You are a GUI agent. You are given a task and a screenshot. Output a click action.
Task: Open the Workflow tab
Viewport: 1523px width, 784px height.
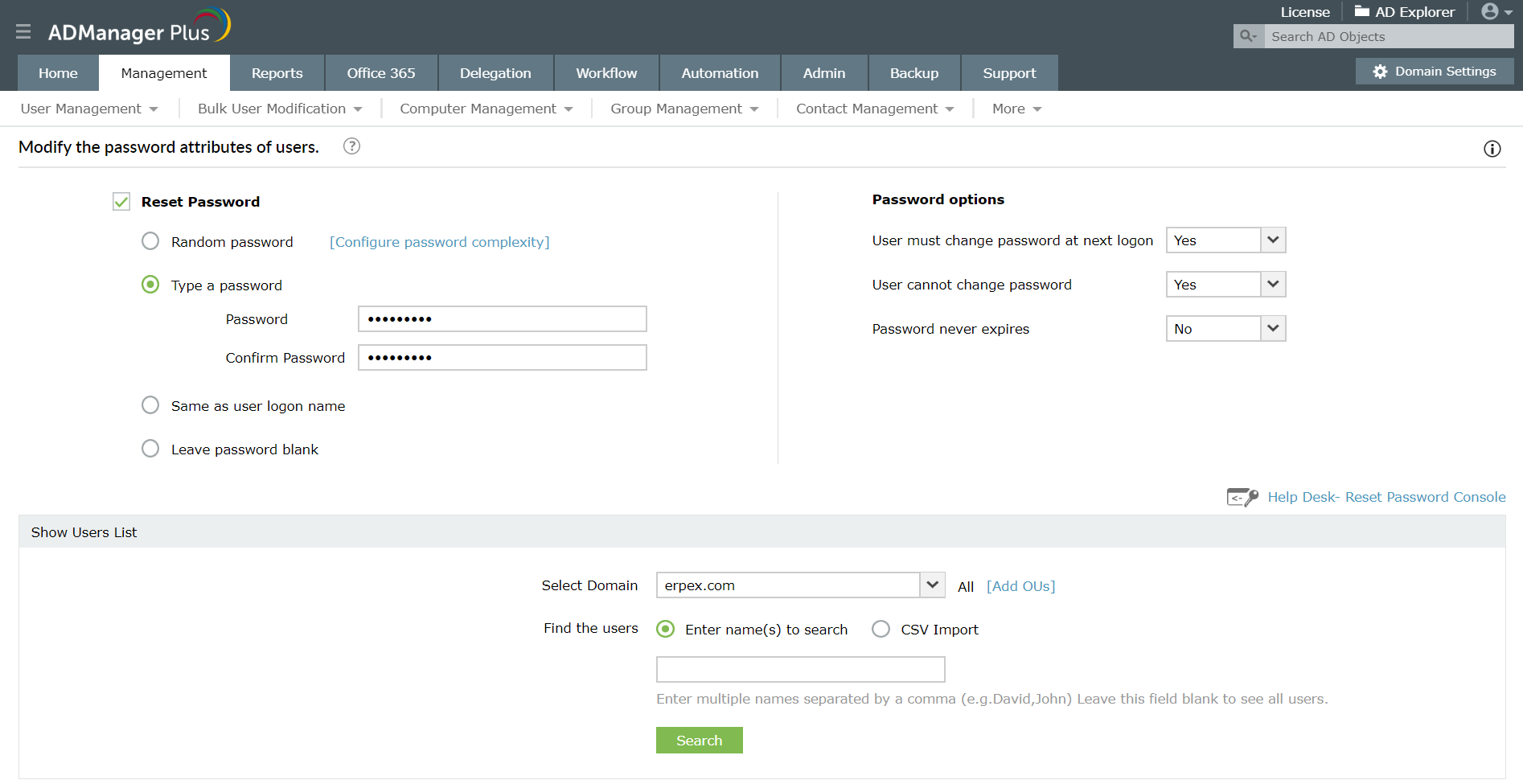606,73
